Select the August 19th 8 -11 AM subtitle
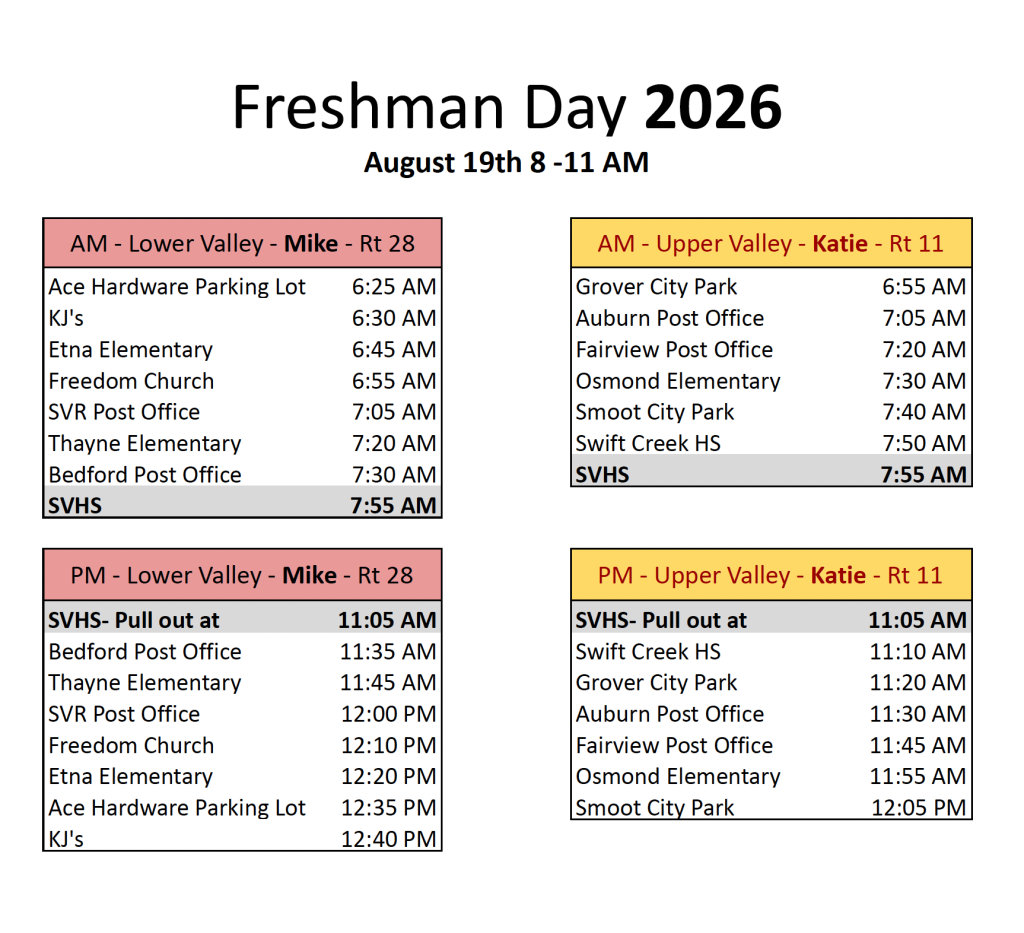The image size is (1024, 933). click(x=506, y=163)
